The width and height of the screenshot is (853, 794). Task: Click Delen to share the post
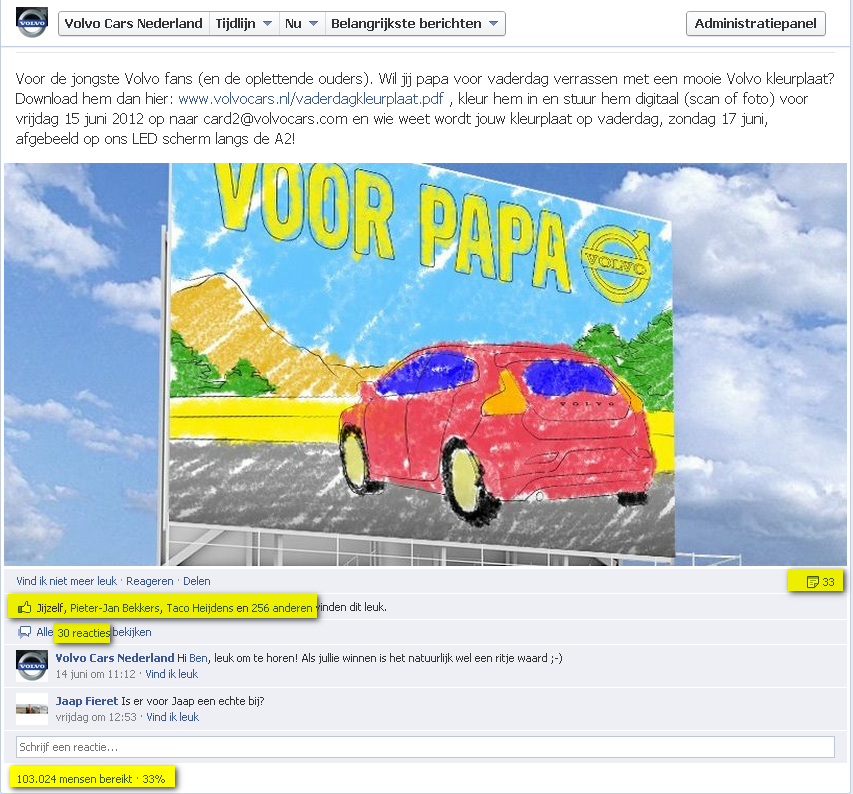point(196,581)
